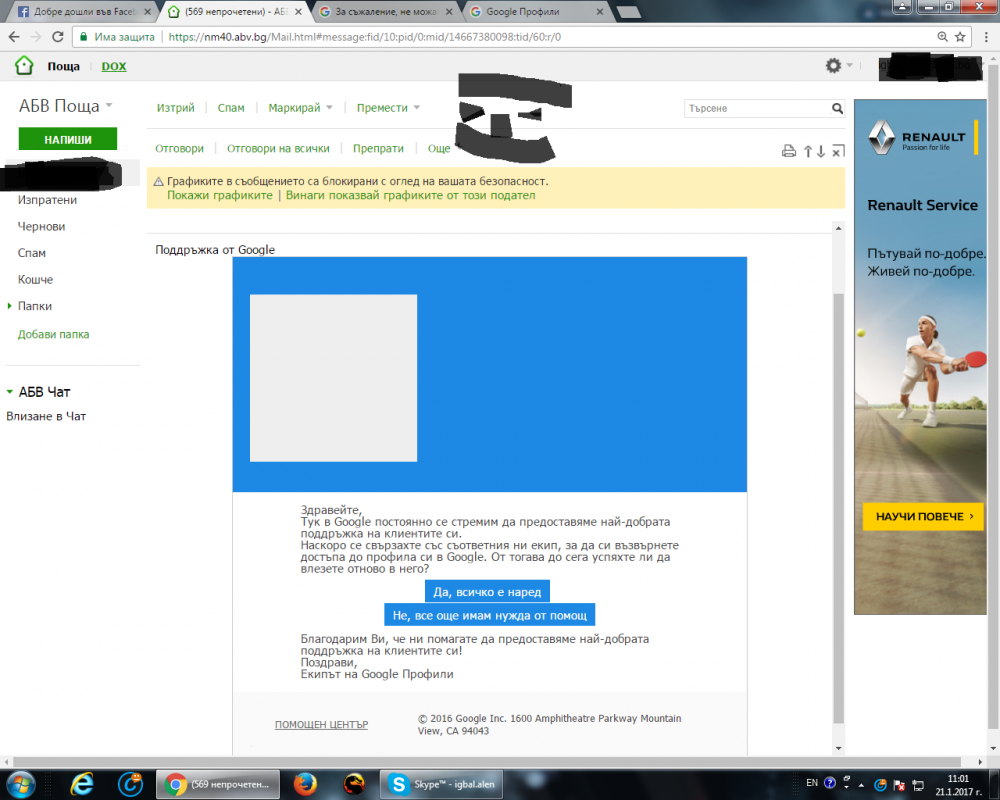The image size is (1000, 800).
Task: Click 'Винаги показвай графиките' link
Action: (411, 195)
